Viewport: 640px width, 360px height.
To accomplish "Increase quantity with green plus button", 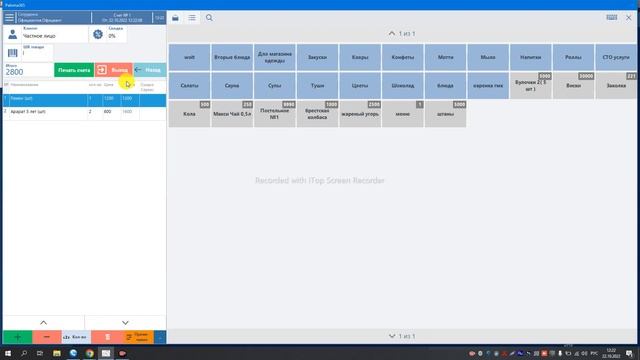I will click(x=18, y=337).
